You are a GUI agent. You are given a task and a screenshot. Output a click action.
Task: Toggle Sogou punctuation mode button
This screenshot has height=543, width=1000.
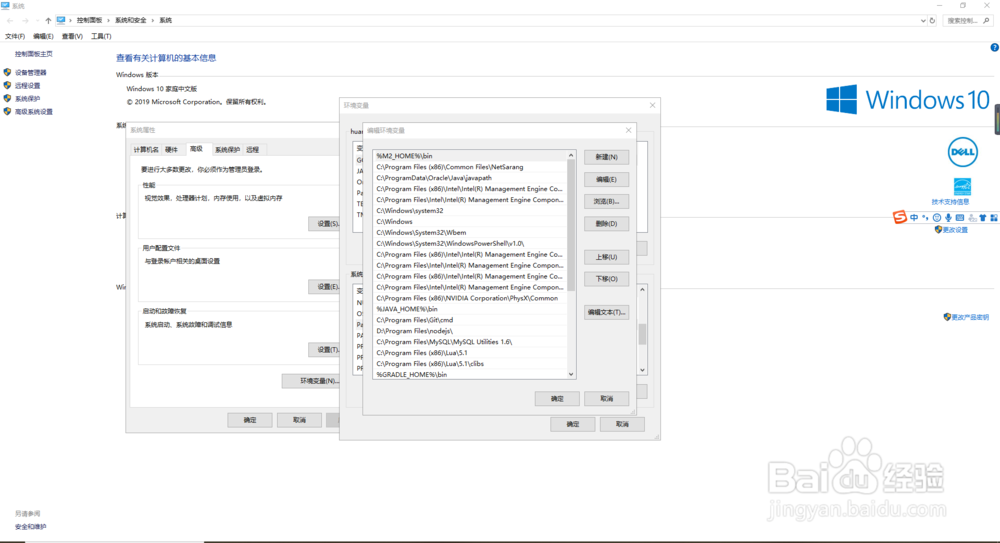coord(925,218)
